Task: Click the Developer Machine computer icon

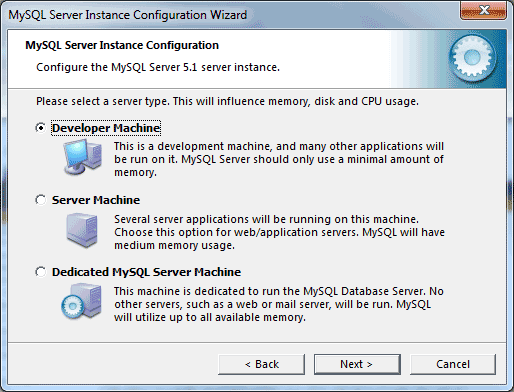Action: [x=83, y=157]
